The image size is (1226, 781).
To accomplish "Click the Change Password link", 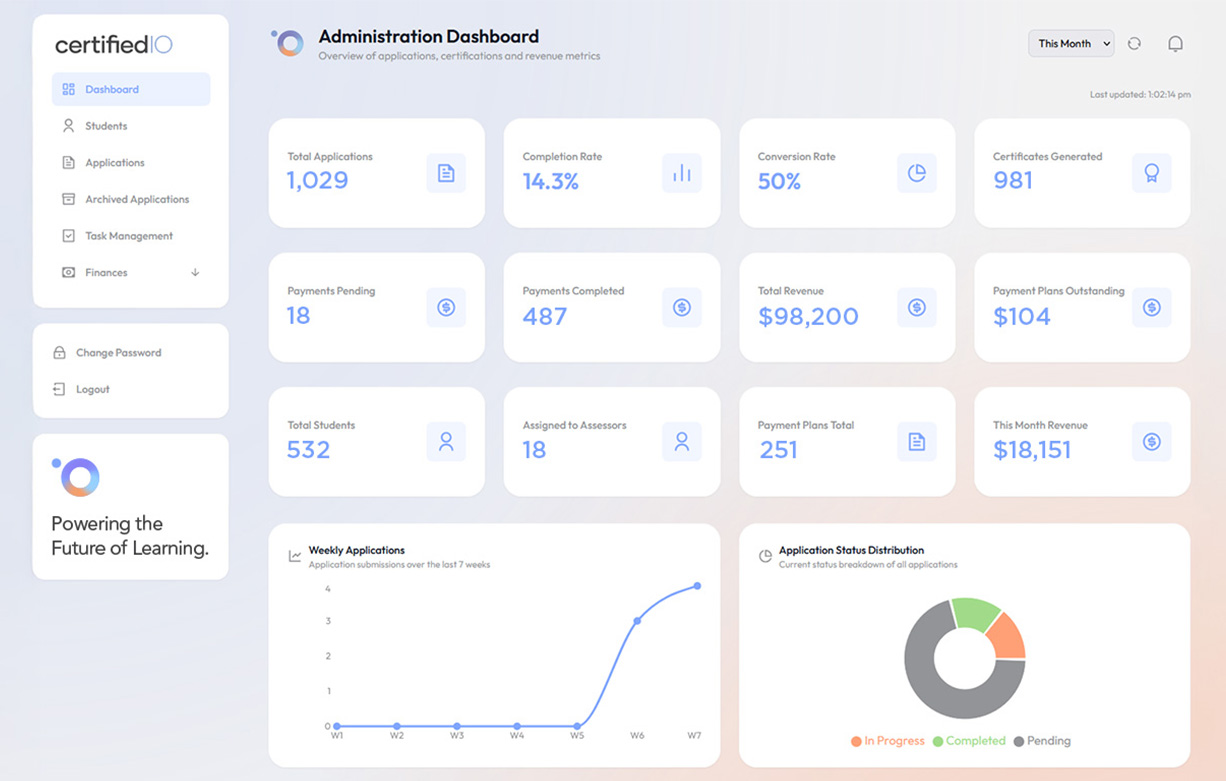I will click(118, 353).
